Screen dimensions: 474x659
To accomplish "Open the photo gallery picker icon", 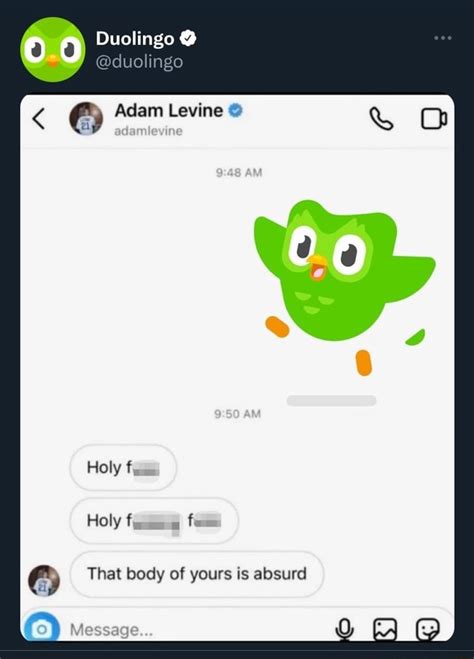I will (385, 629).
